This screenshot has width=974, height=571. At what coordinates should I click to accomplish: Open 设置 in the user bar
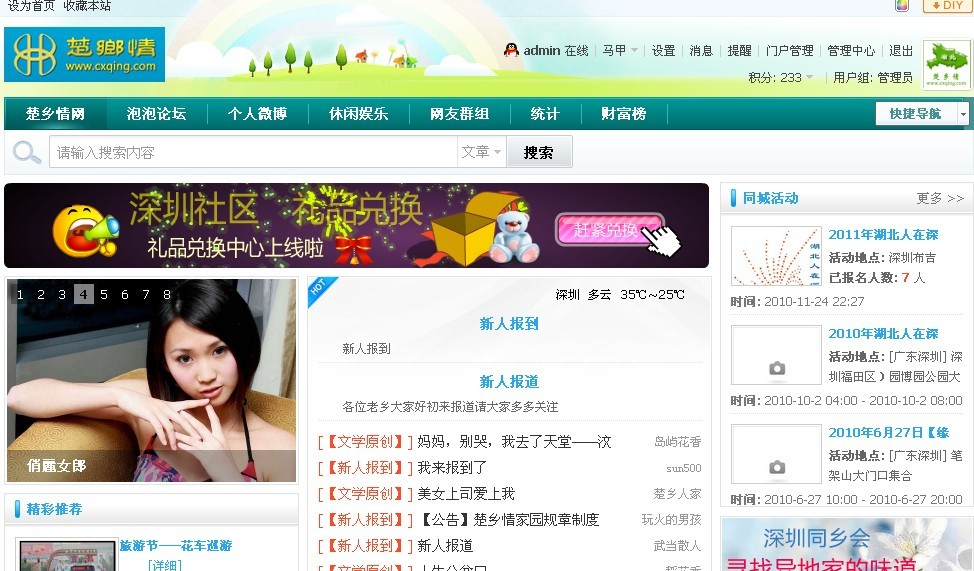click(663, 50)
